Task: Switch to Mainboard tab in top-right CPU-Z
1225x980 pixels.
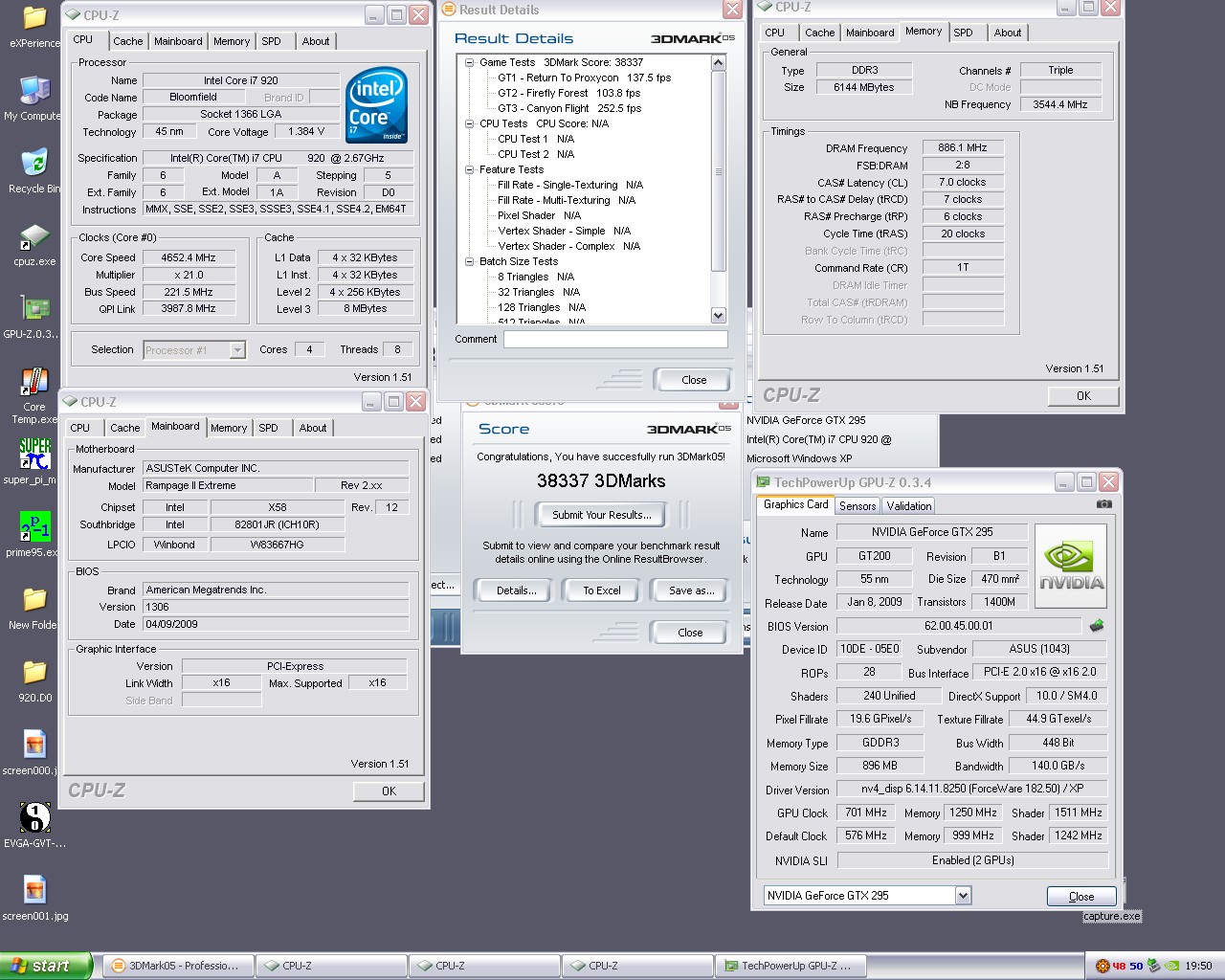Action: click(870, 33)
